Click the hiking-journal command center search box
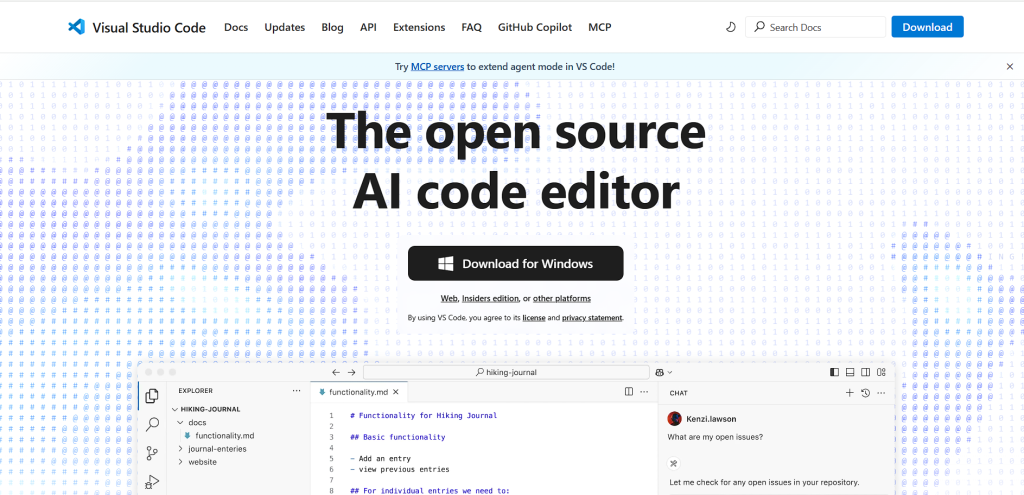Screen dimensions: 1024x495 tap(506, 372)
